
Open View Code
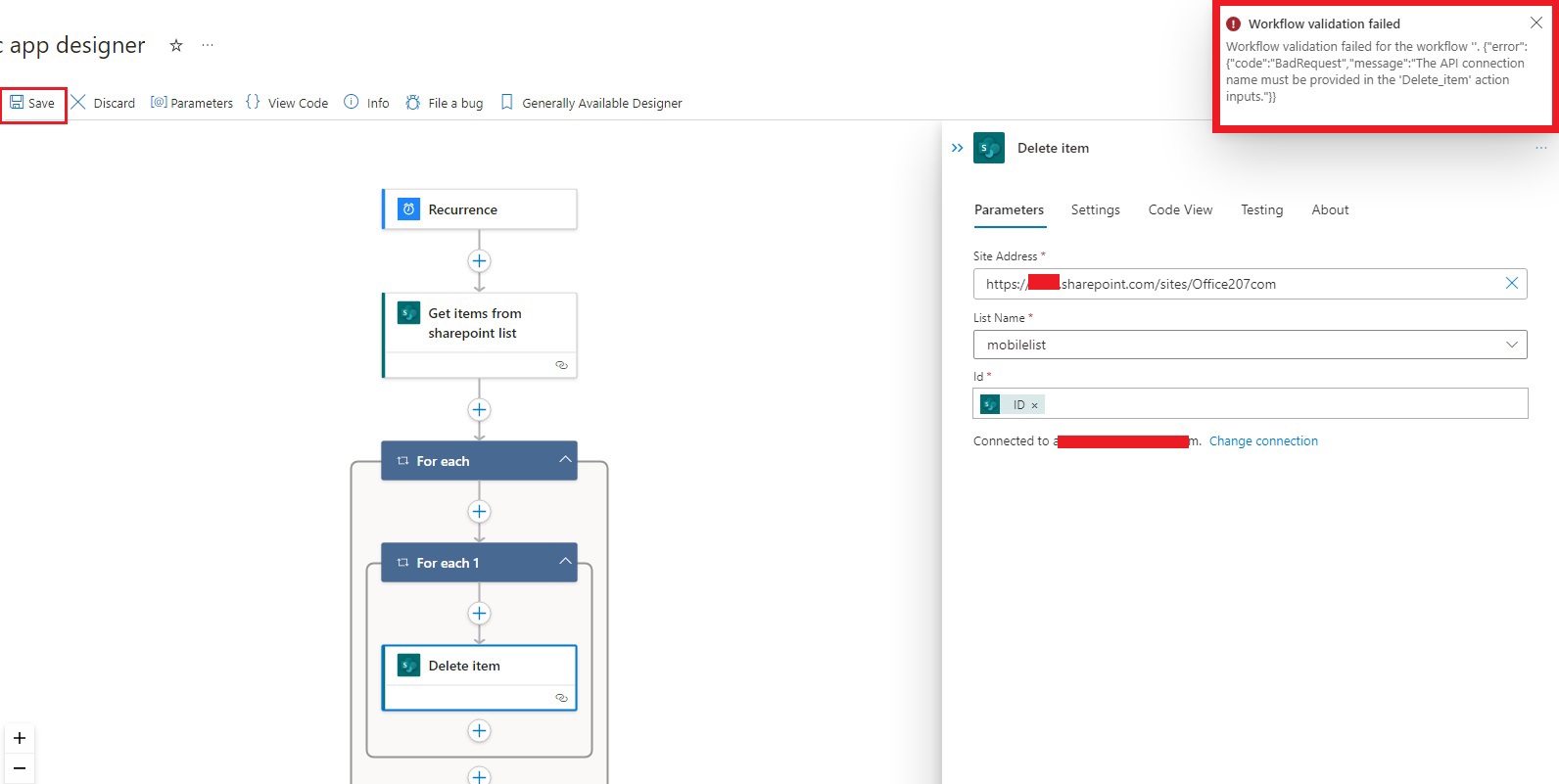coord(287,103)
